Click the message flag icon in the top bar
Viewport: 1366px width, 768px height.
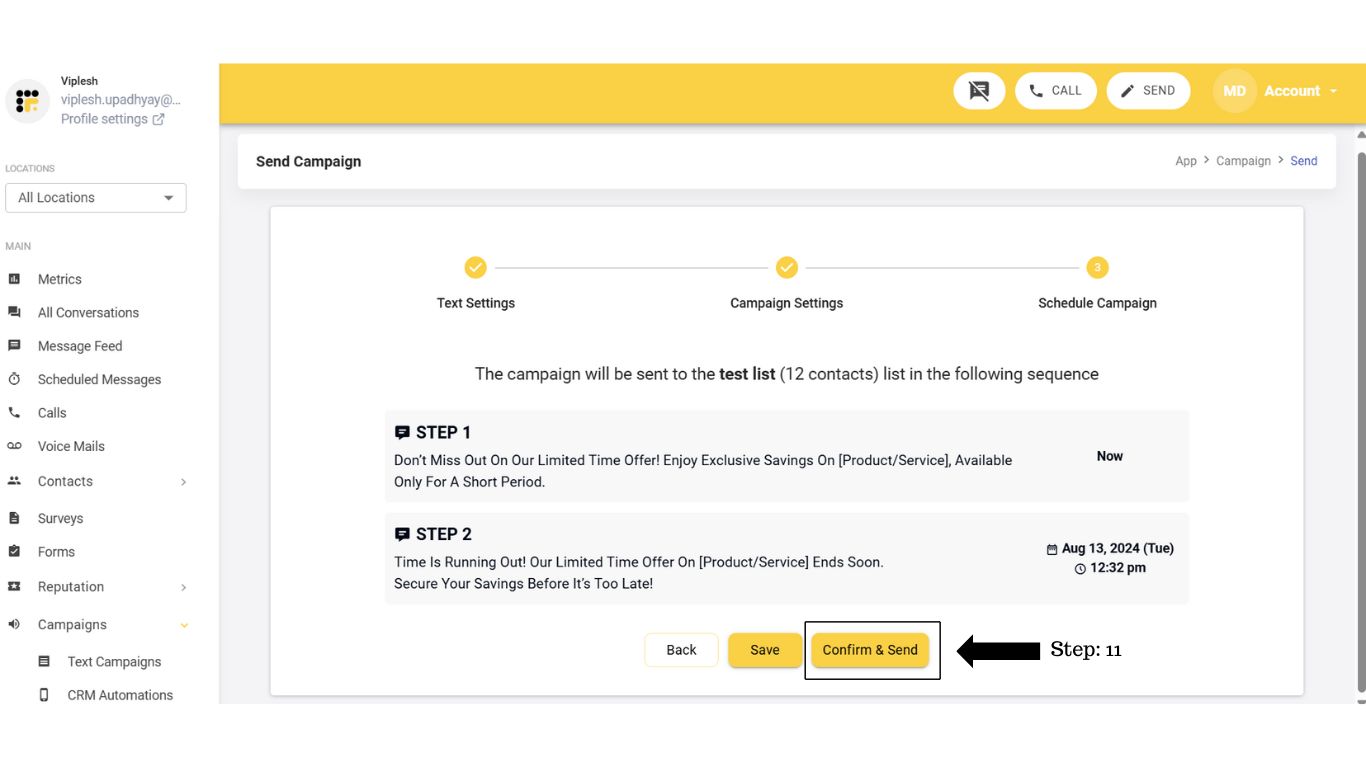coord(979,90)
